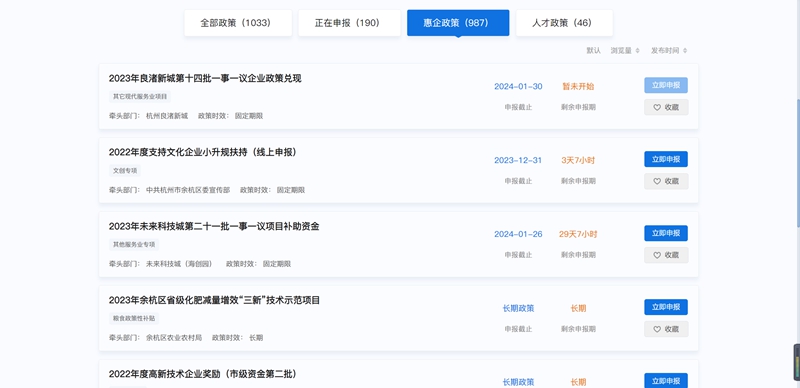Open 2023年余杭区省级化肥减量增效“三新”技术示范项目 policy
The width and height of the screenshot is (800, 388).
point(214,300)
